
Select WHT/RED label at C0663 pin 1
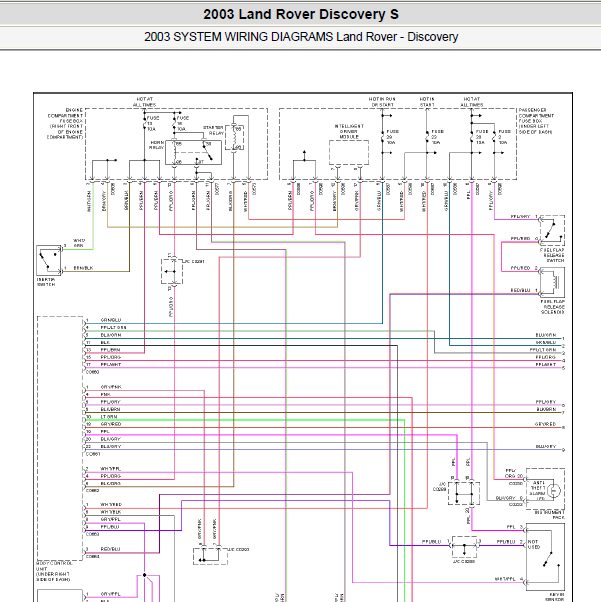pos(111,504)
